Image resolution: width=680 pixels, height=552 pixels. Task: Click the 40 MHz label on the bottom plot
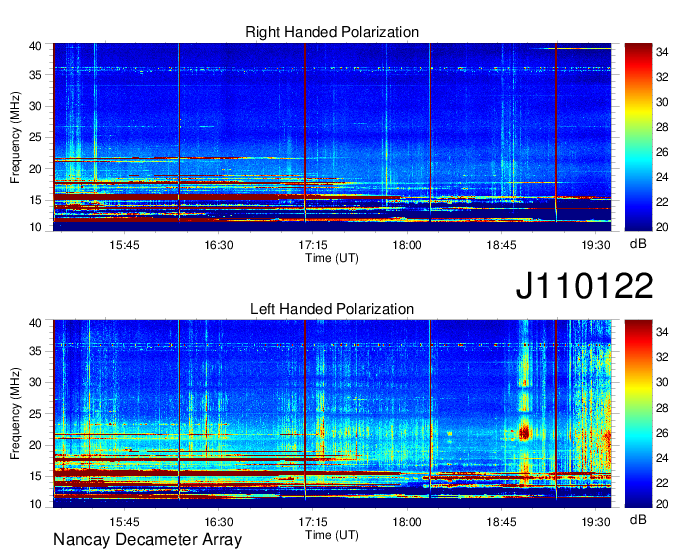35,323
